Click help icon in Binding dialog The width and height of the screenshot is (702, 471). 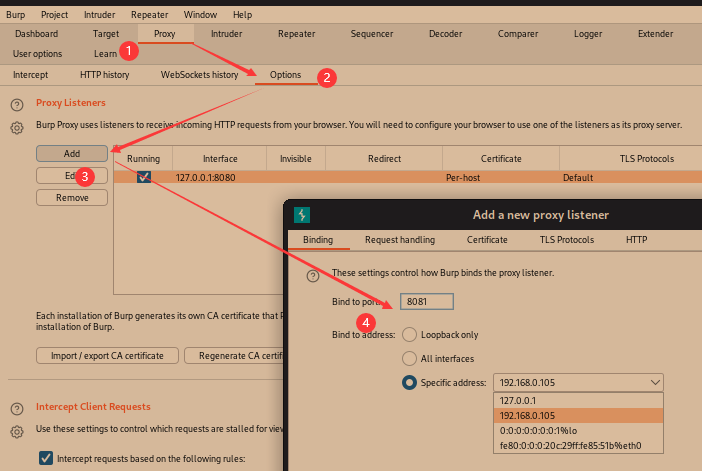pyautogui.click(x=313, y=276)
